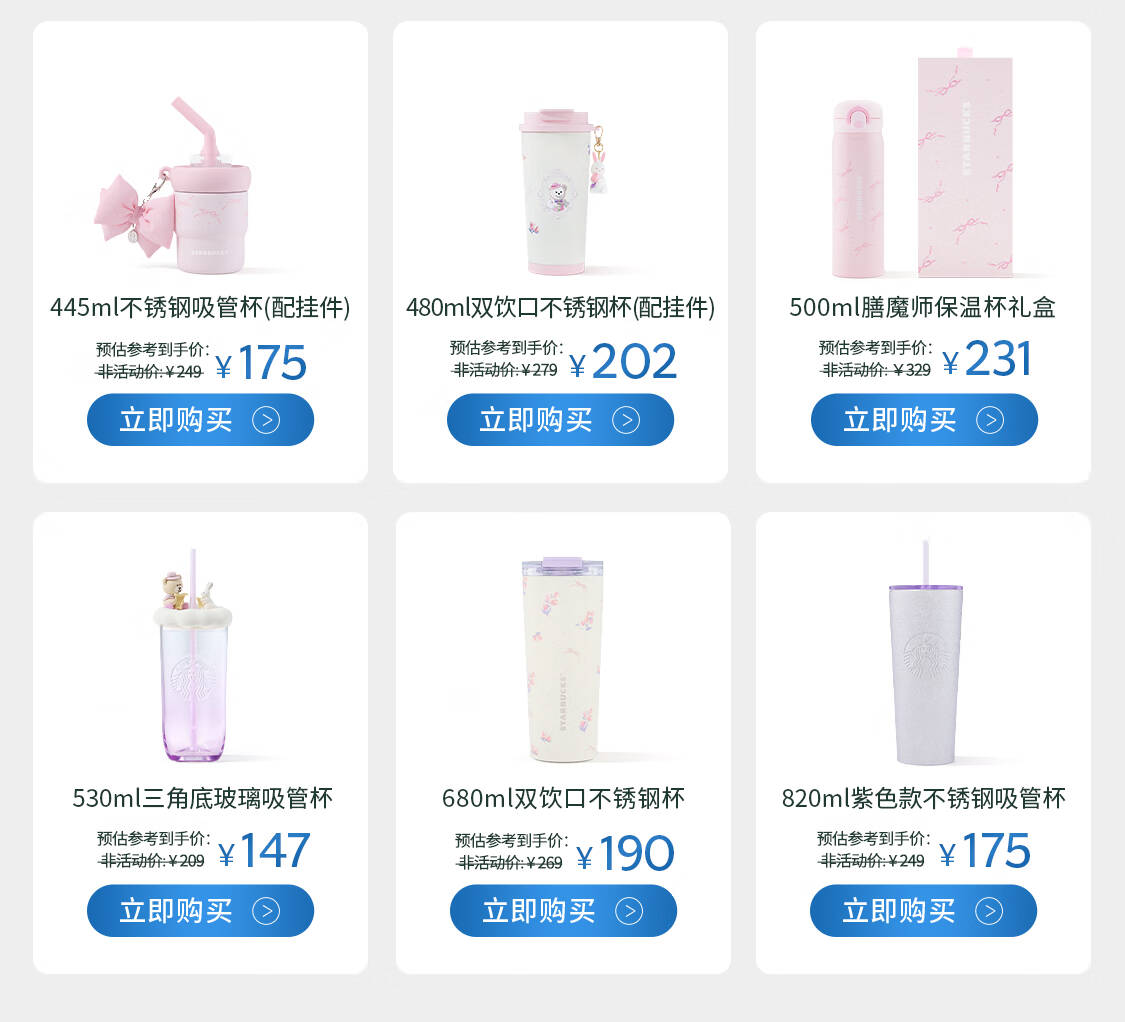Viewport: 1125px width, 1022px height.
Task: Click arrow icon on 445ml cup buy button
Action: [266, 420]
